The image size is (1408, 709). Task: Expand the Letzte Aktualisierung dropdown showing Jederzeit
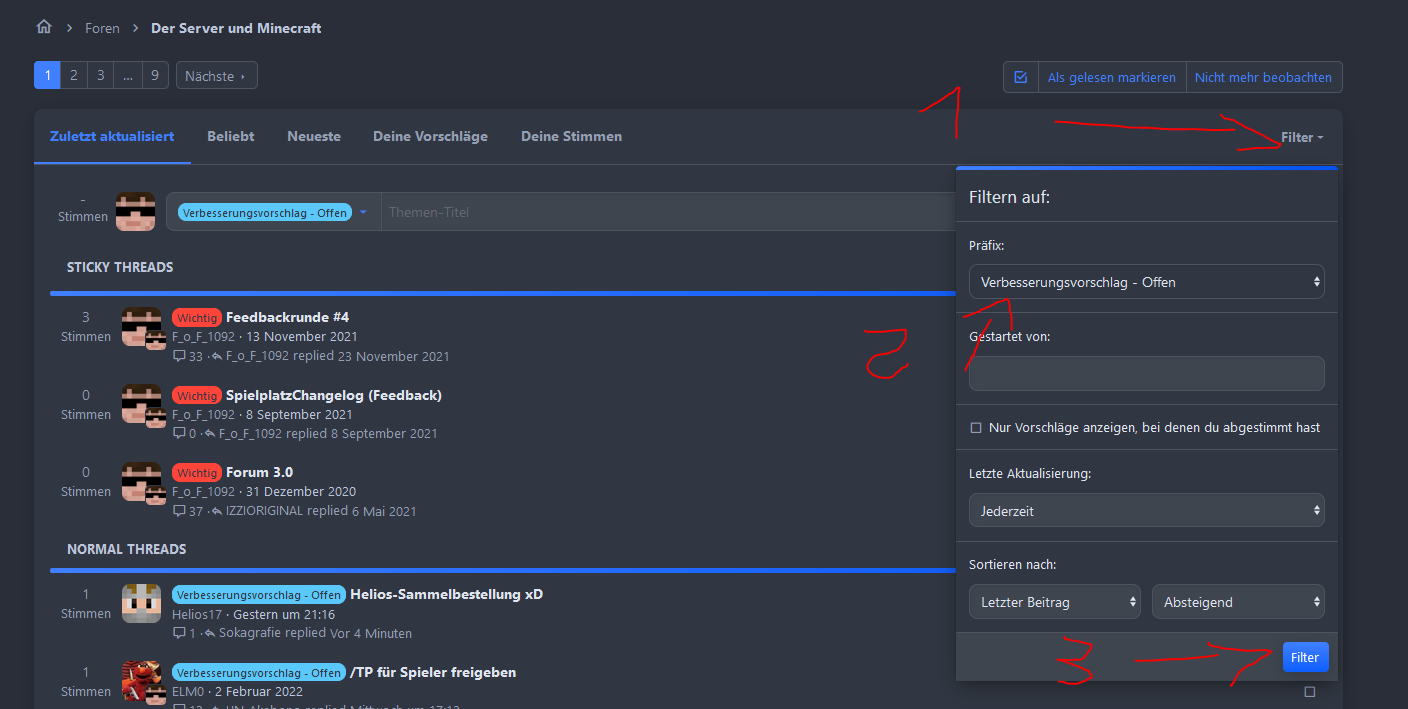(1146, 511)
